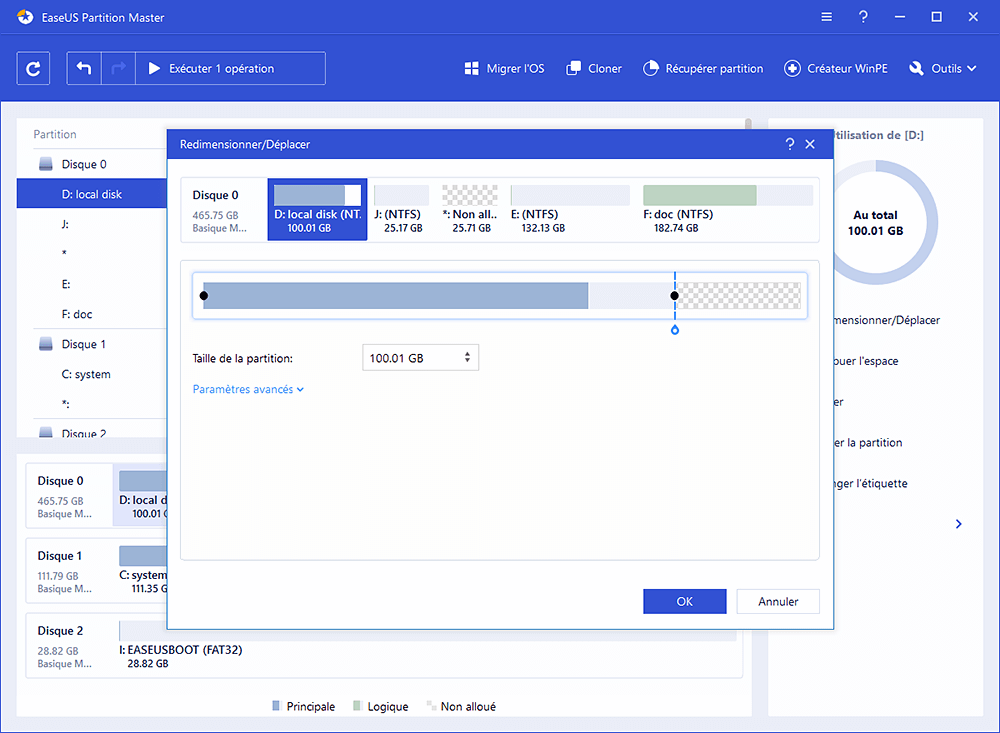Image resolution: width=1000 pixels, height=733 pixels.
Task: Click the refresh icon in toolbar
Action: click(33, 68)
